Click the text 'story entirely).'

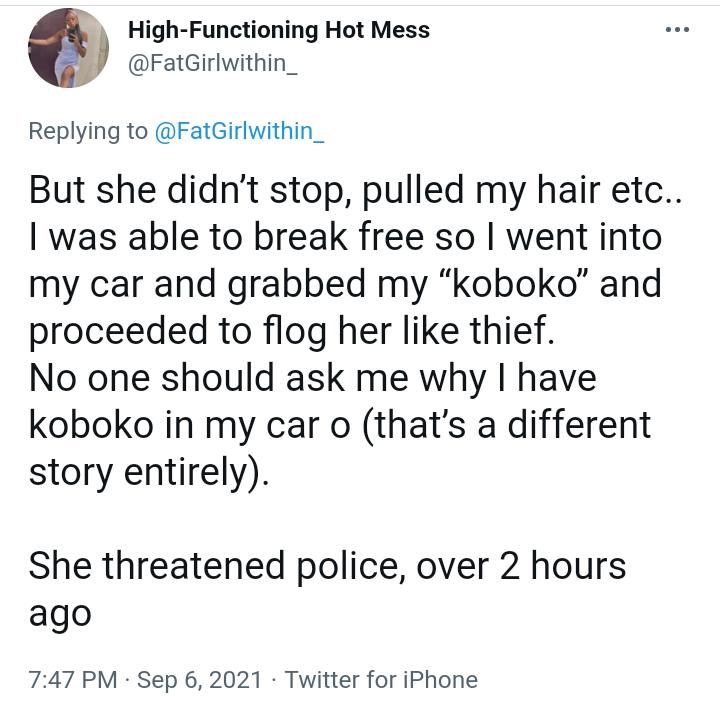coord(149,473)
